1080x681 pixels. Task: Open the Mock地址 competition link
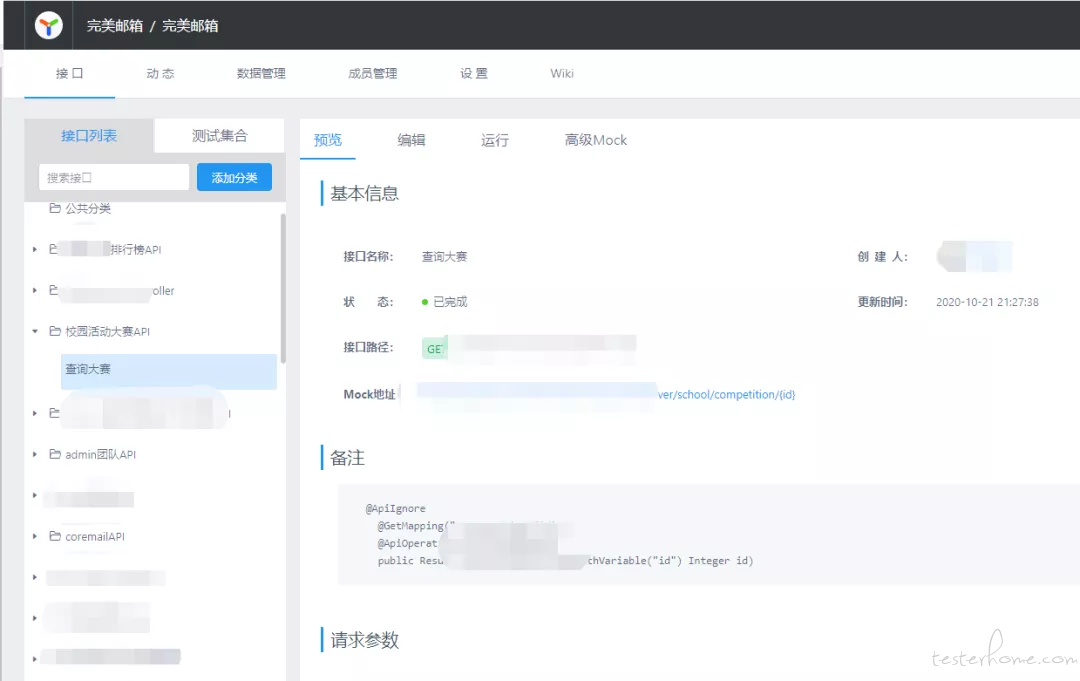tap(605, 395)
